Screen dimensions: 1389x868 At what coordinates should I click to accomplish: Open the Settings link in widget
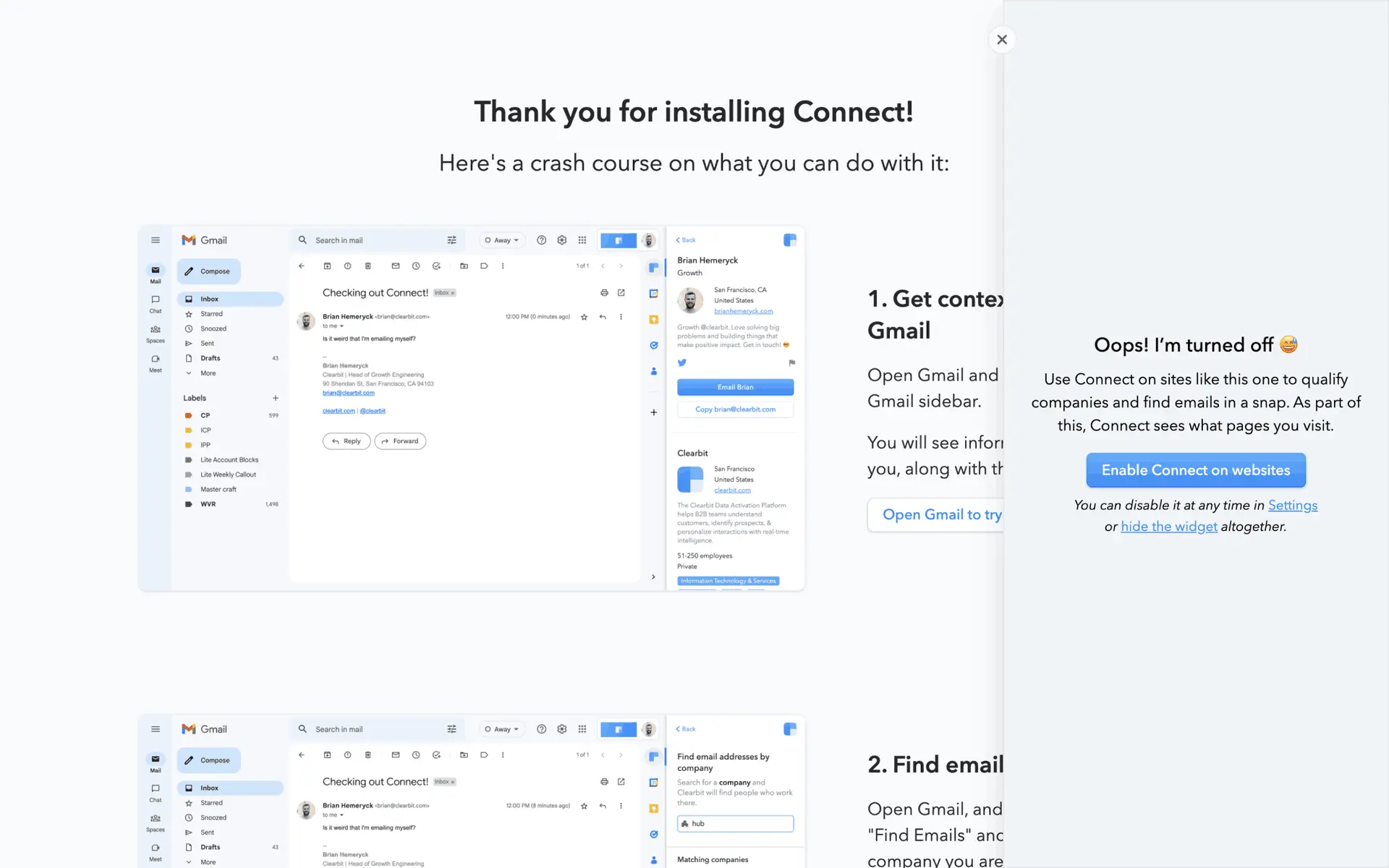(1292, 506)
